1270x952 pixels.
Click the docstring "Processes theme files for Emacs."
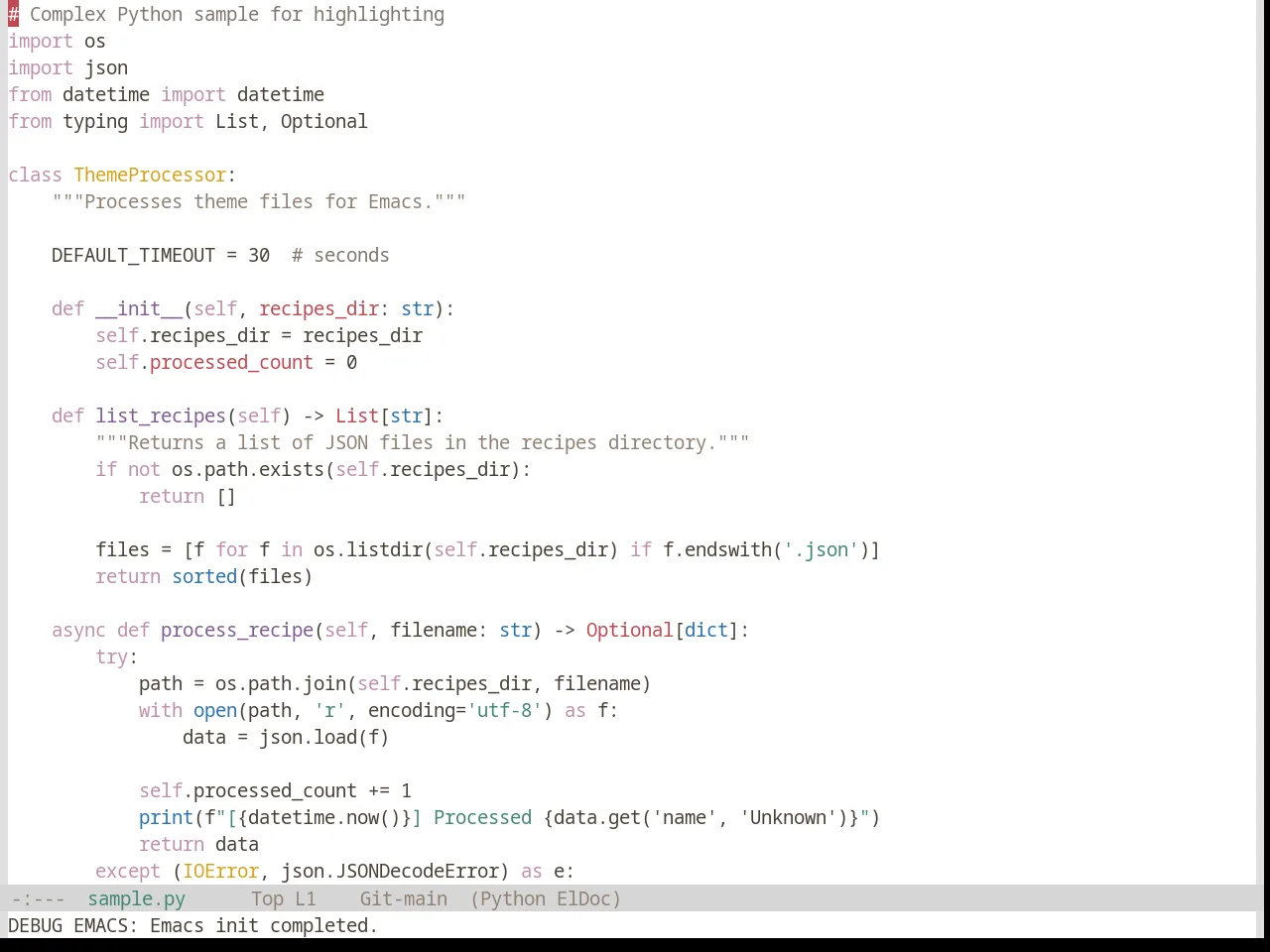[259, 202]
